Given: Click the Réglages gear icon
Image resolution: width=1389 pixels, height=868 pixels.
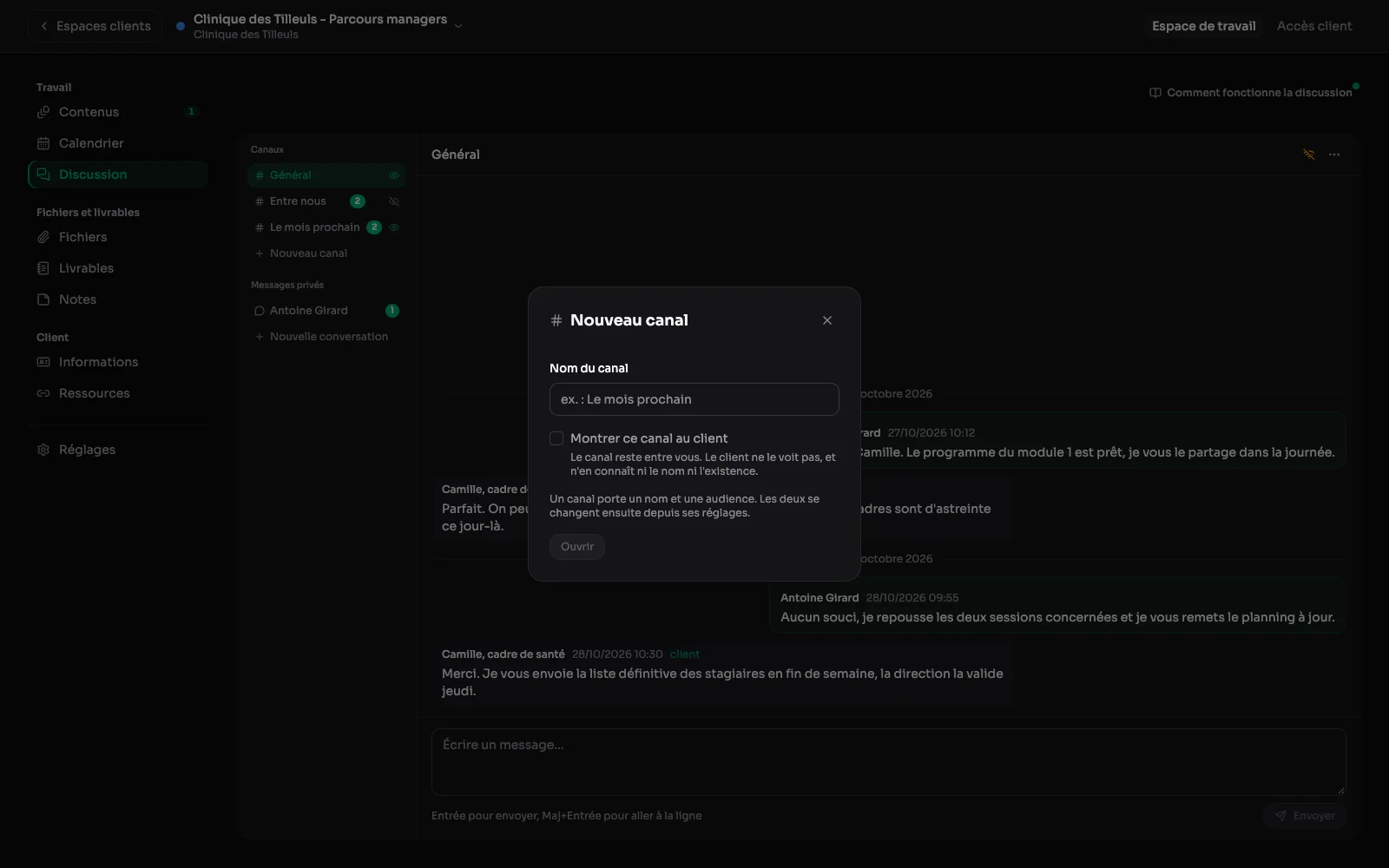Looking at the screenshot, I should point(43,450).
